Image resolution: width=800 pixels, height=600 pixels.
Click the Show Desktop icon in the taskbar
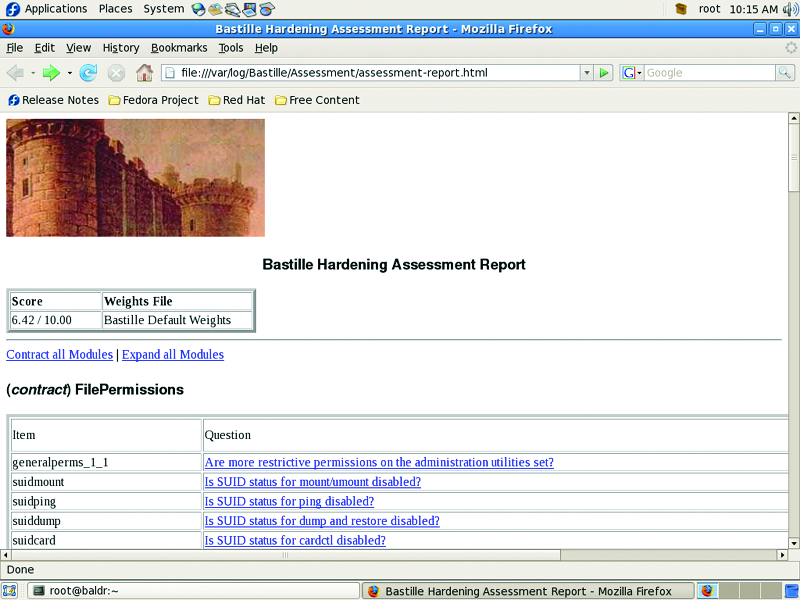pyautogui.click(x=9, y=591)
